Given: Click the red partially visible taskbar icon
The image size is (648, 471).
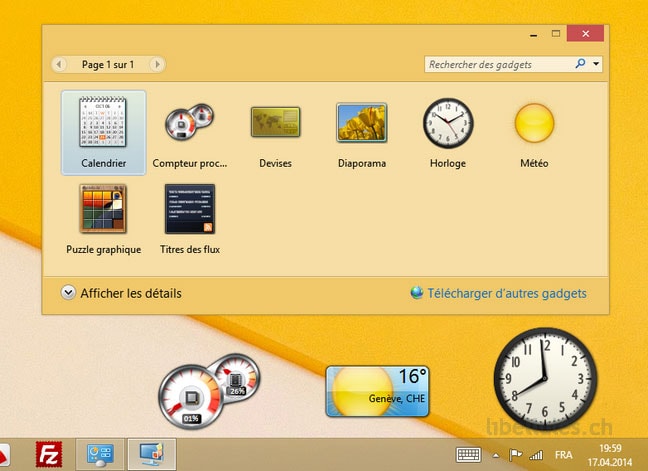Looking at the screenshot, I should point(4,455).
